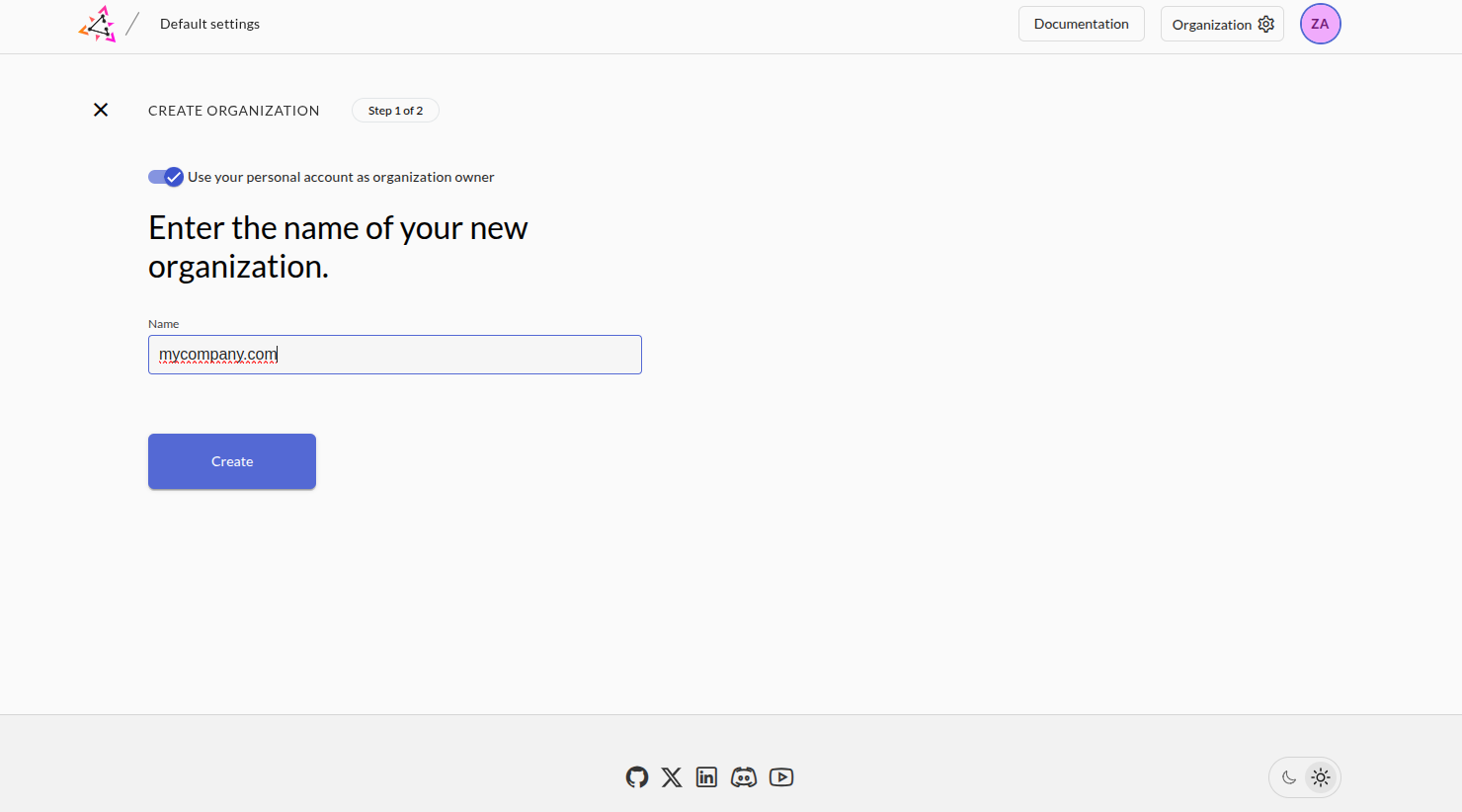Click the Create button
Screen dimensions: 1462x812
pyautogui.click(x=231, y=461)
